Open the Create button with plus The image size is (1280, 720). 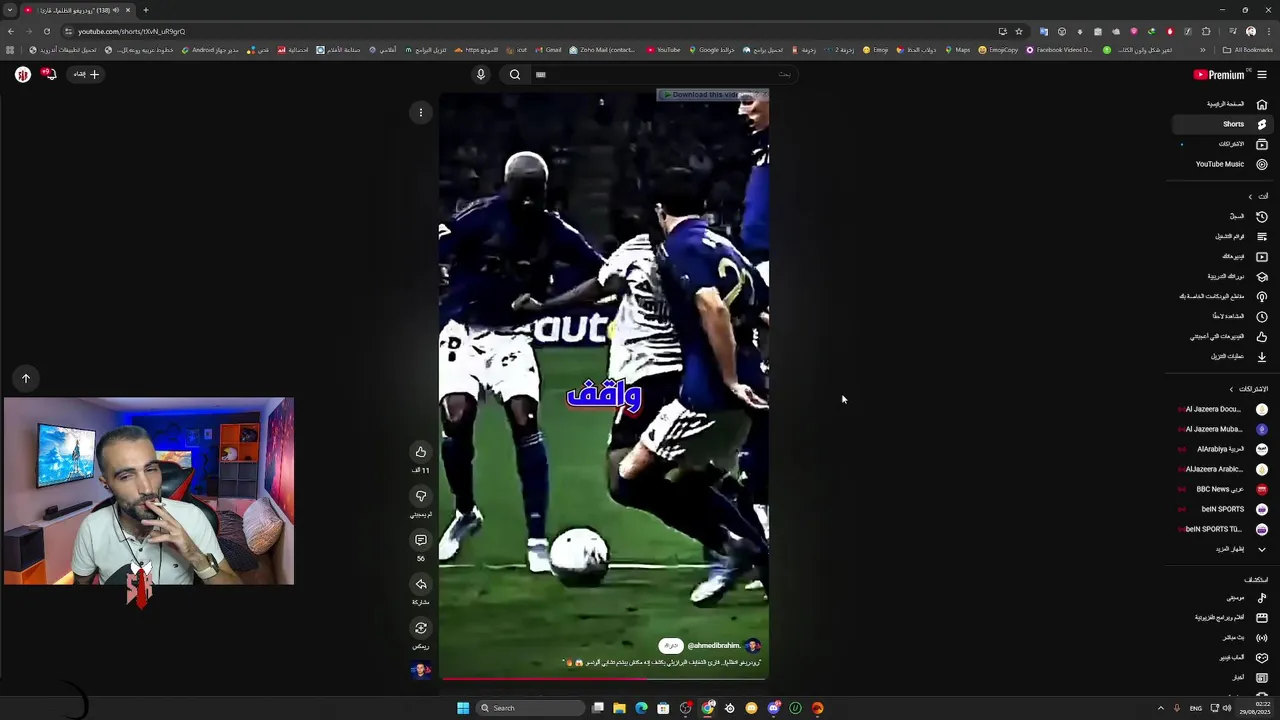(86, 74)
